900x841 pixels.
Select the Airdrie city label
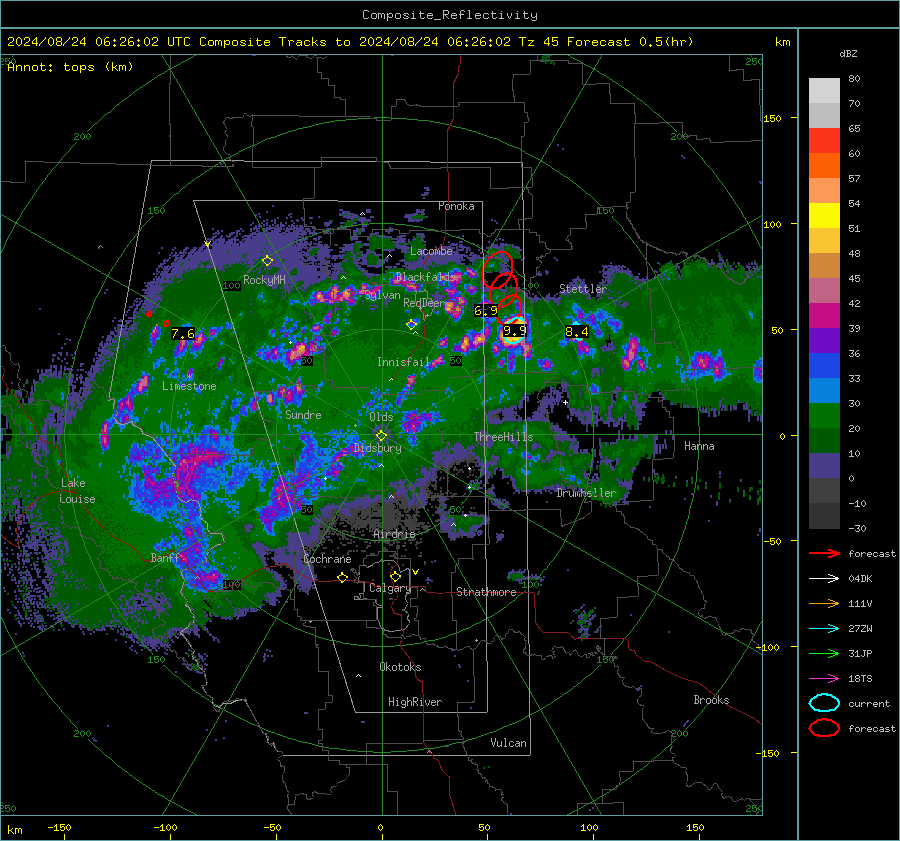click(394, 534)
